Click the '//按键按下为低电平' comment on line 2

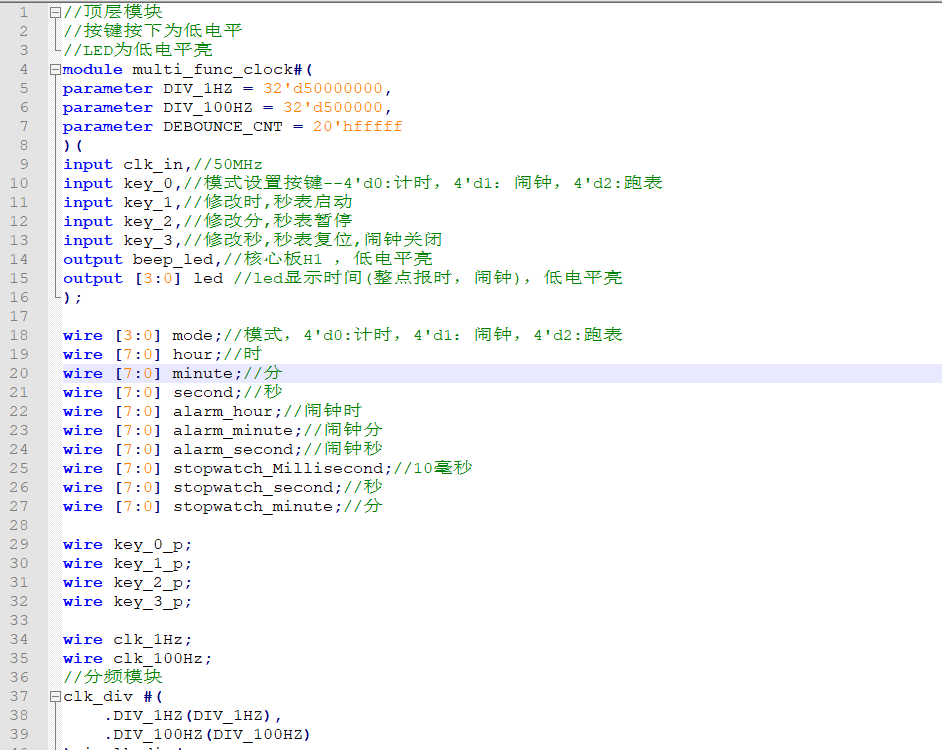153,31
